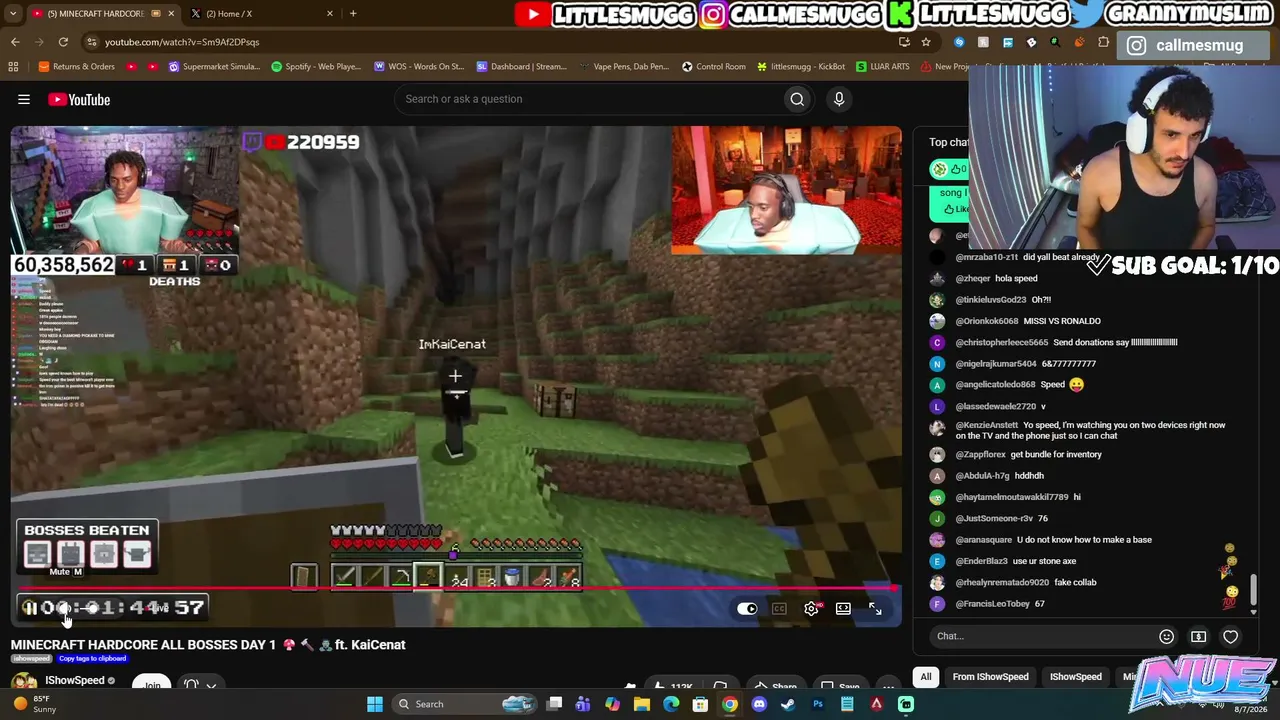Open Discord from the taskbar

tap(759, 704)
